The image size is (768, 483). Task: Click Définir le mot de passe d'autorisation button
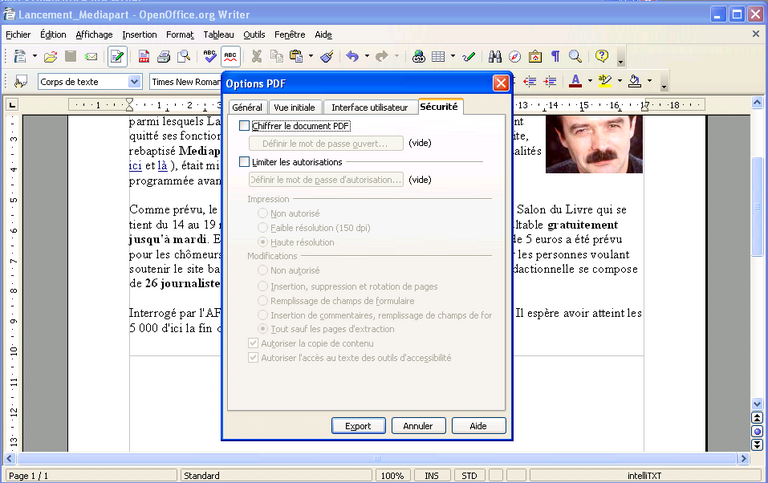[x=326, y=180]
